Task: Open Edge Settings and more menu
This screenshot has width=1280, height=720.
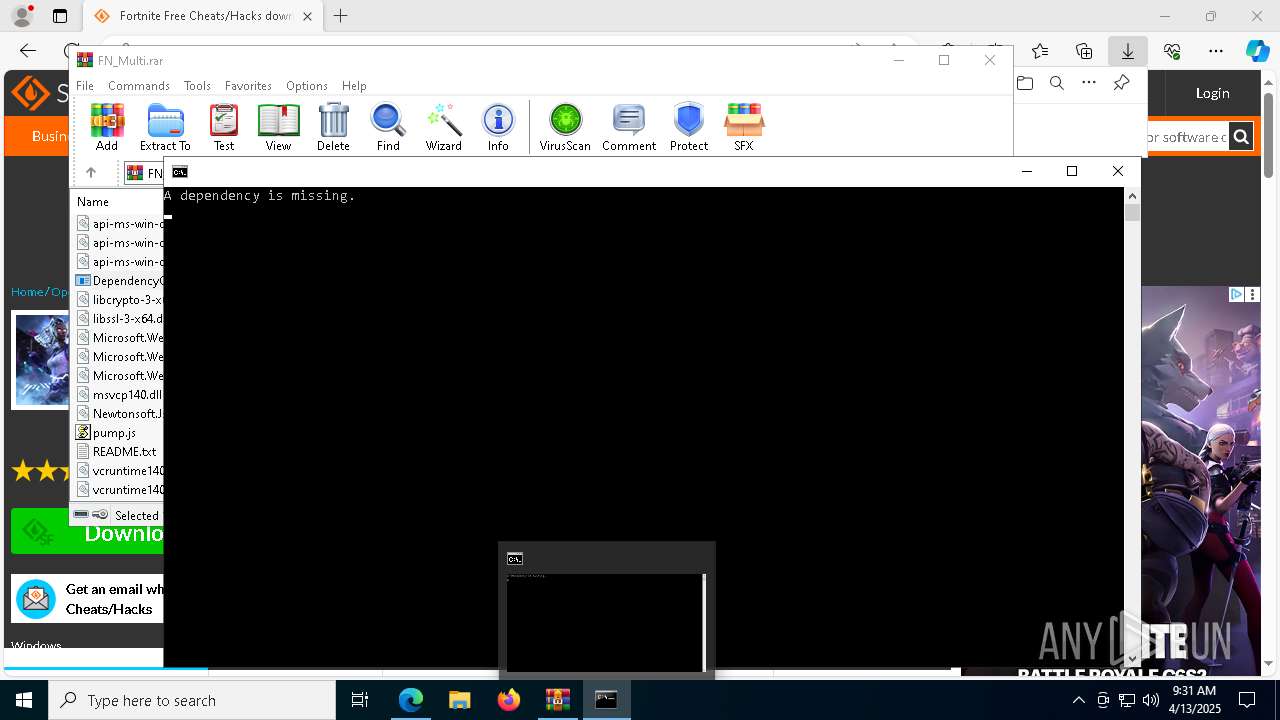Action: tap(1216, 51)
